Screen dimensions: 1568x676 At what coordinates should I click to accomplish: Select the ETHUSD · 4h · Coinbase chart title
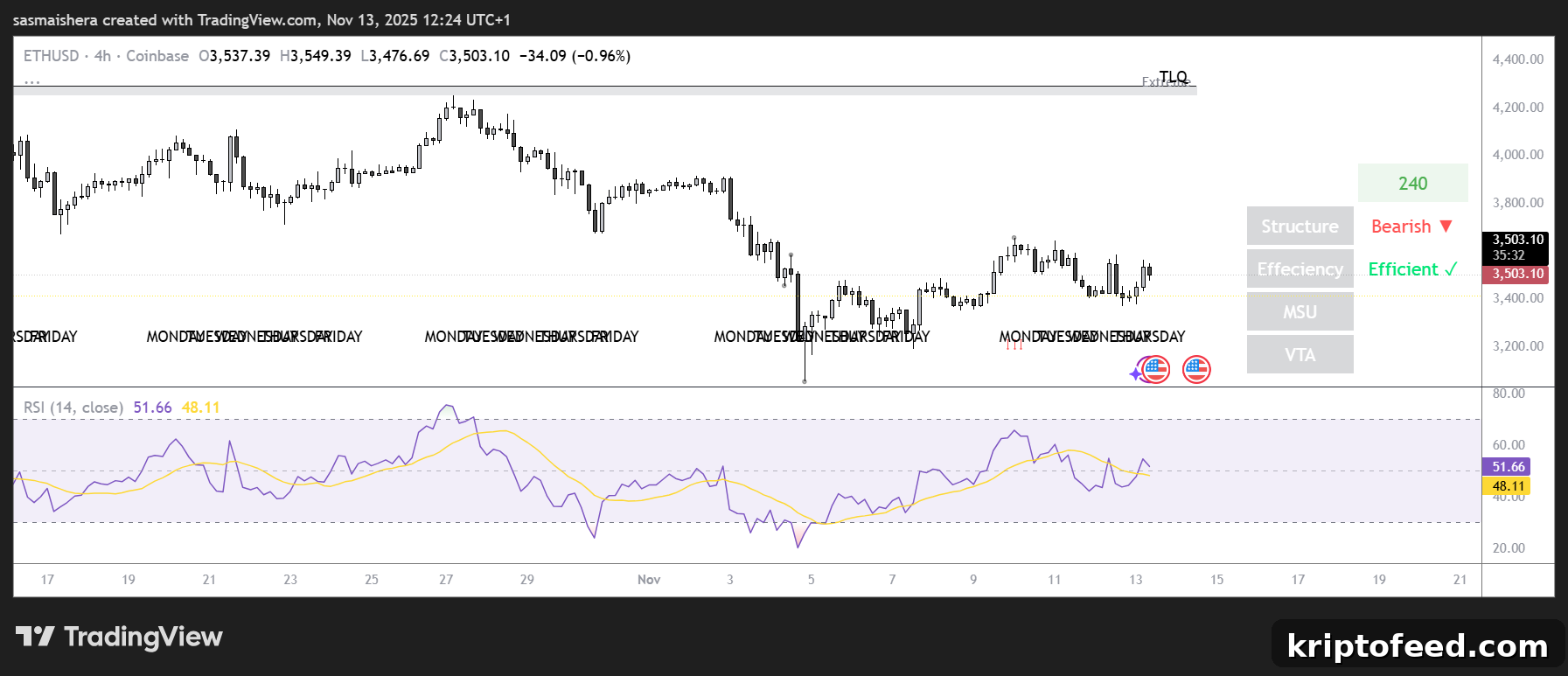pos(106,56)
